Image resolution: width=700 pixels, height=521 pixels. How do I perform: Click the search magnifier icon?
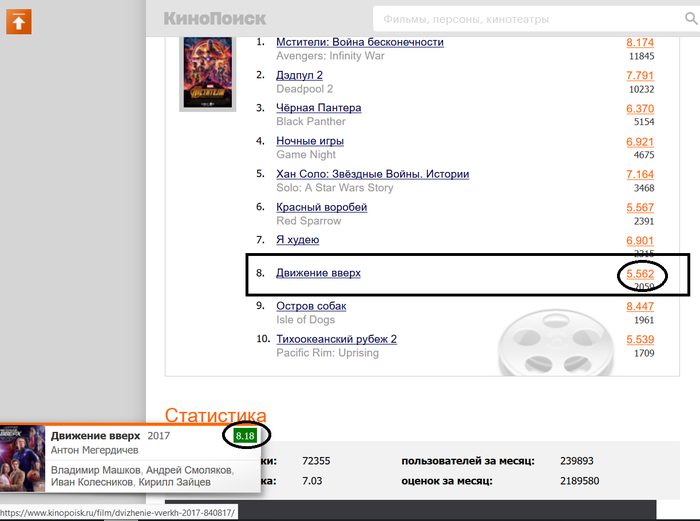point(691,18)
